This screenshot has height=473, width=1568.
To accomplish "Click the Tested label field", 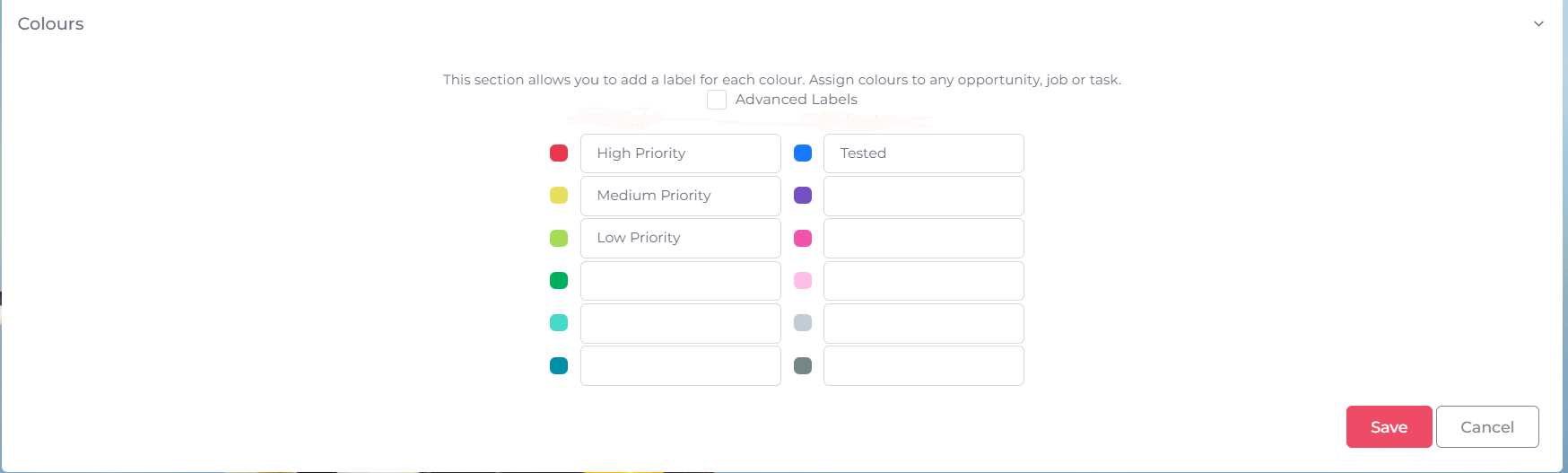I will point(923,153).
